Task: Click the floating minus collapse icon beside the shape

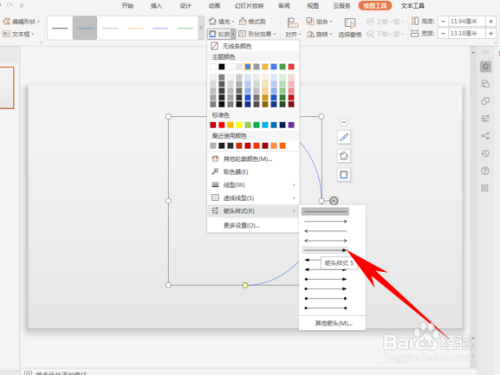Action: (x=344, y=122)
